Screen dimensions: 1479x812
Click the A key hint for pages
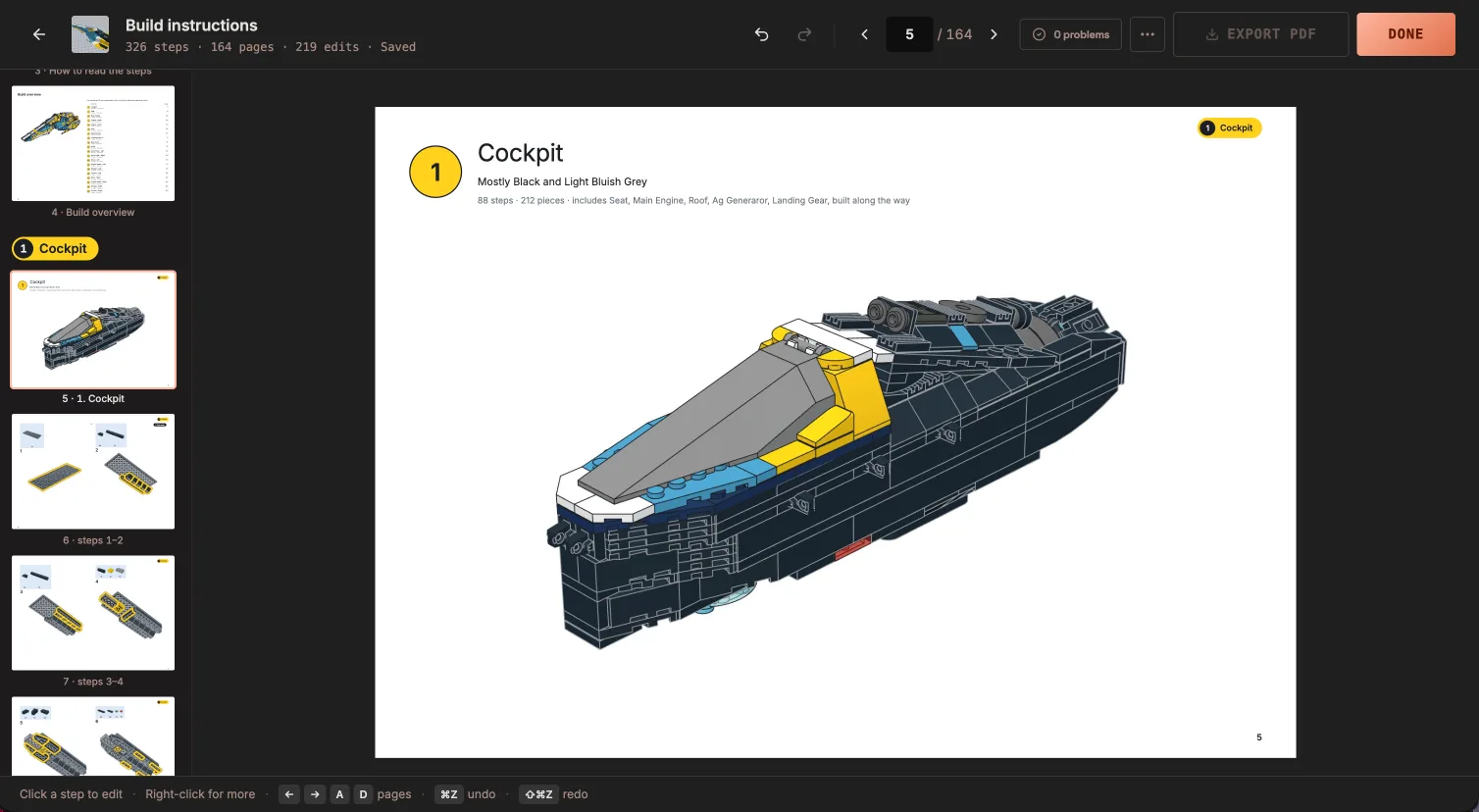(x=339, y=794)
